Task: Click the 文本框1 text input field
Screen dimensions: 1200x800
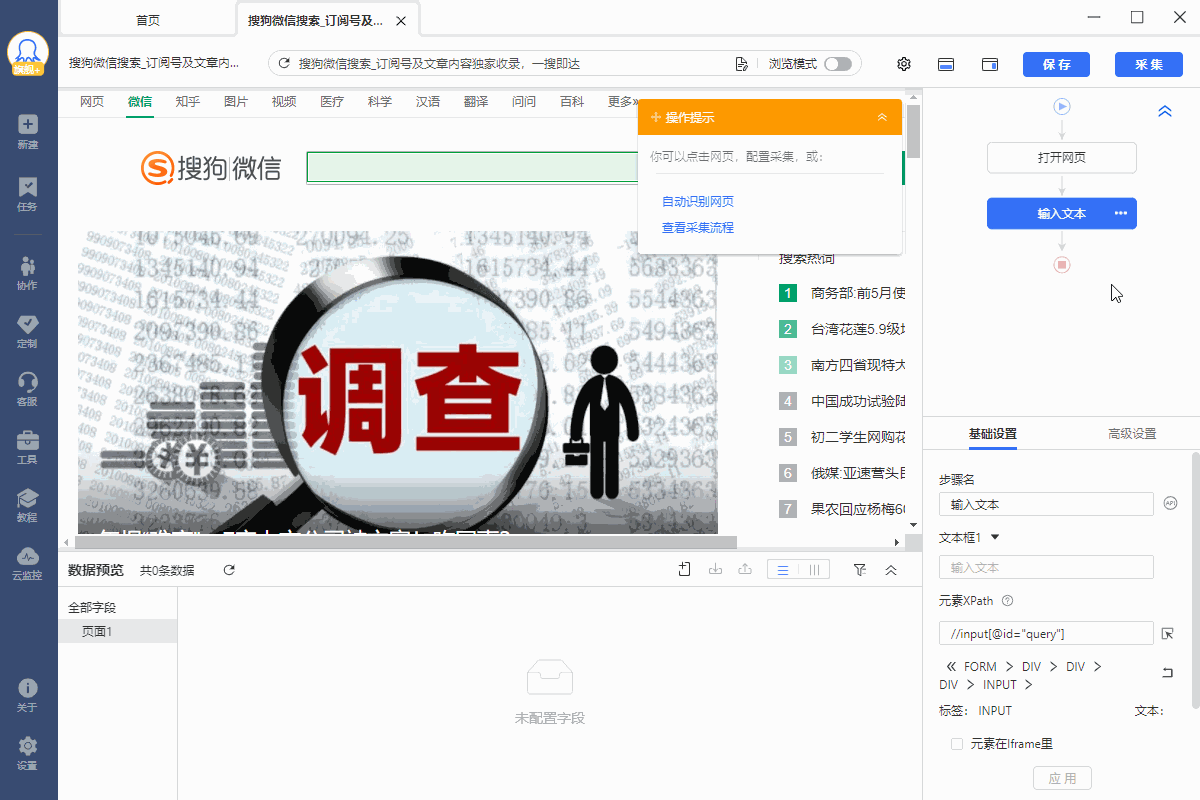Action: (1046, 567)
